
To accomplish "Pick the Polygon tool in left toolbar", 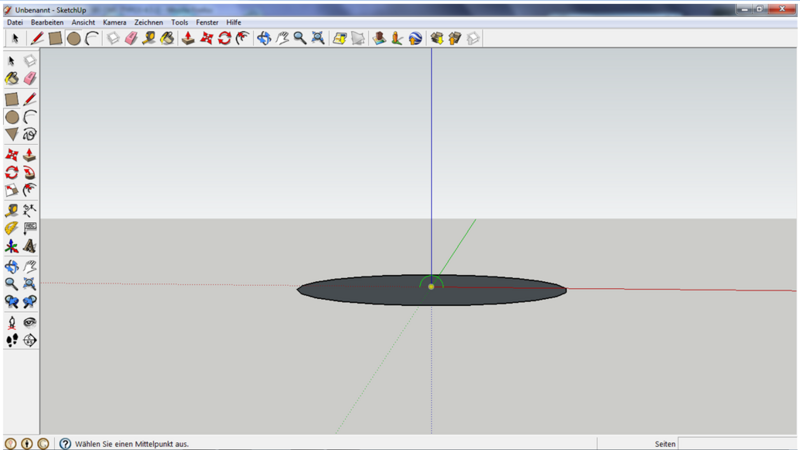I will tap(12, 134).
